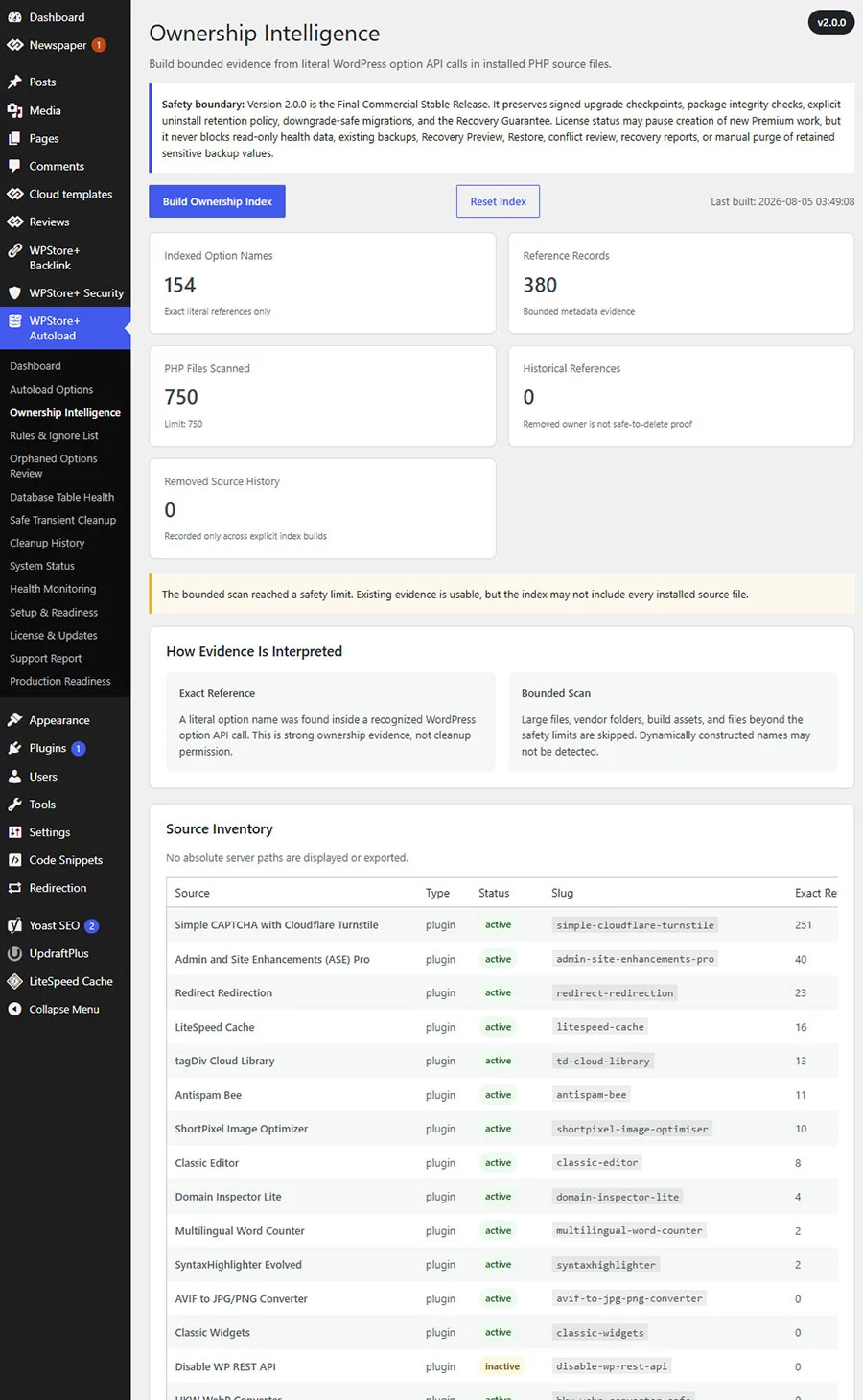Go to Health Monitoring page
This screenshot has width=863, height=1400.
53,590
